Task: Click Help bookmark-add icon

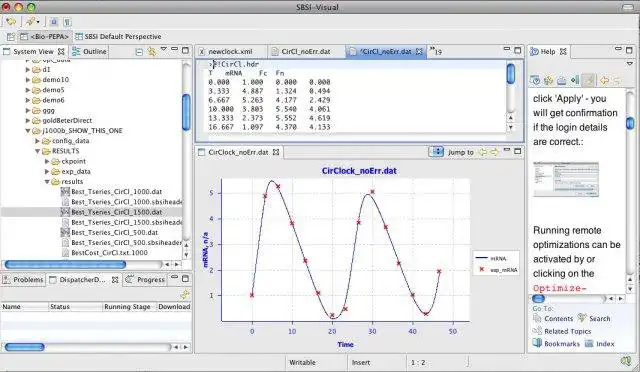Action: click(575, 80)
